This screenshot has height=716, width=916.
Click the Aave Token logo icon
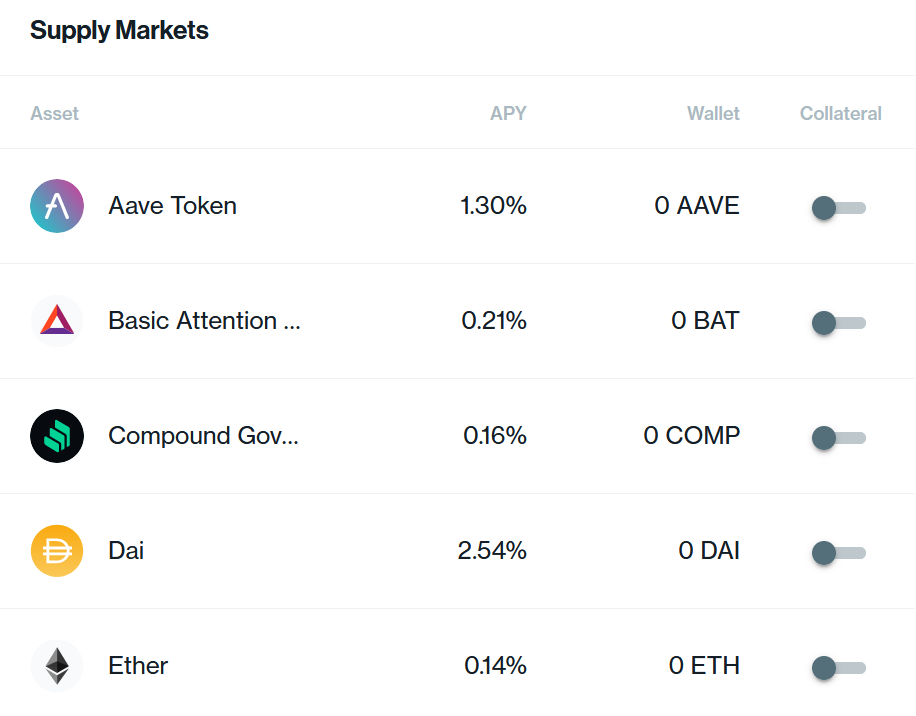click(x=57, y=206)
